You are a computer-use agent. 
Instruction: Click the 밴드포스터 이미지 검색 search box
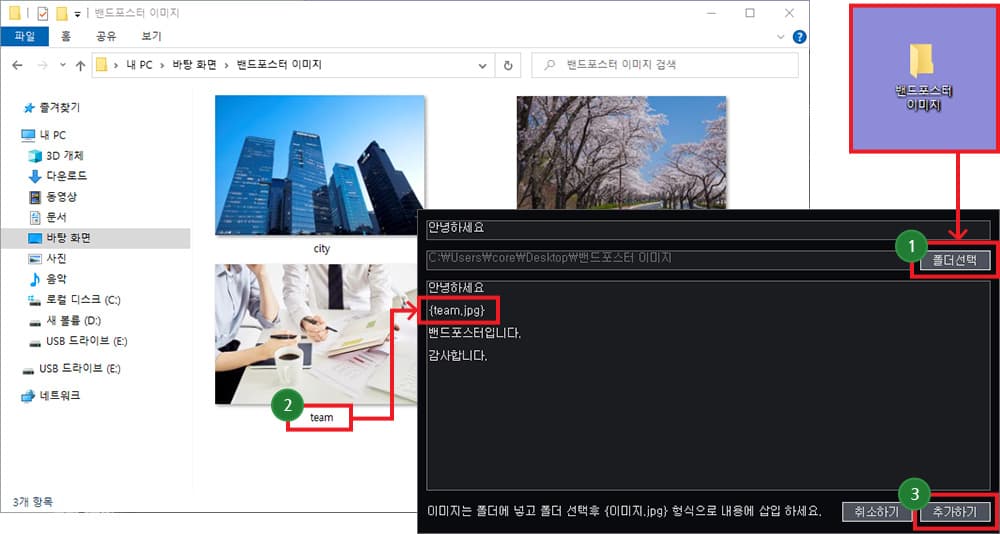click(665, 65)
